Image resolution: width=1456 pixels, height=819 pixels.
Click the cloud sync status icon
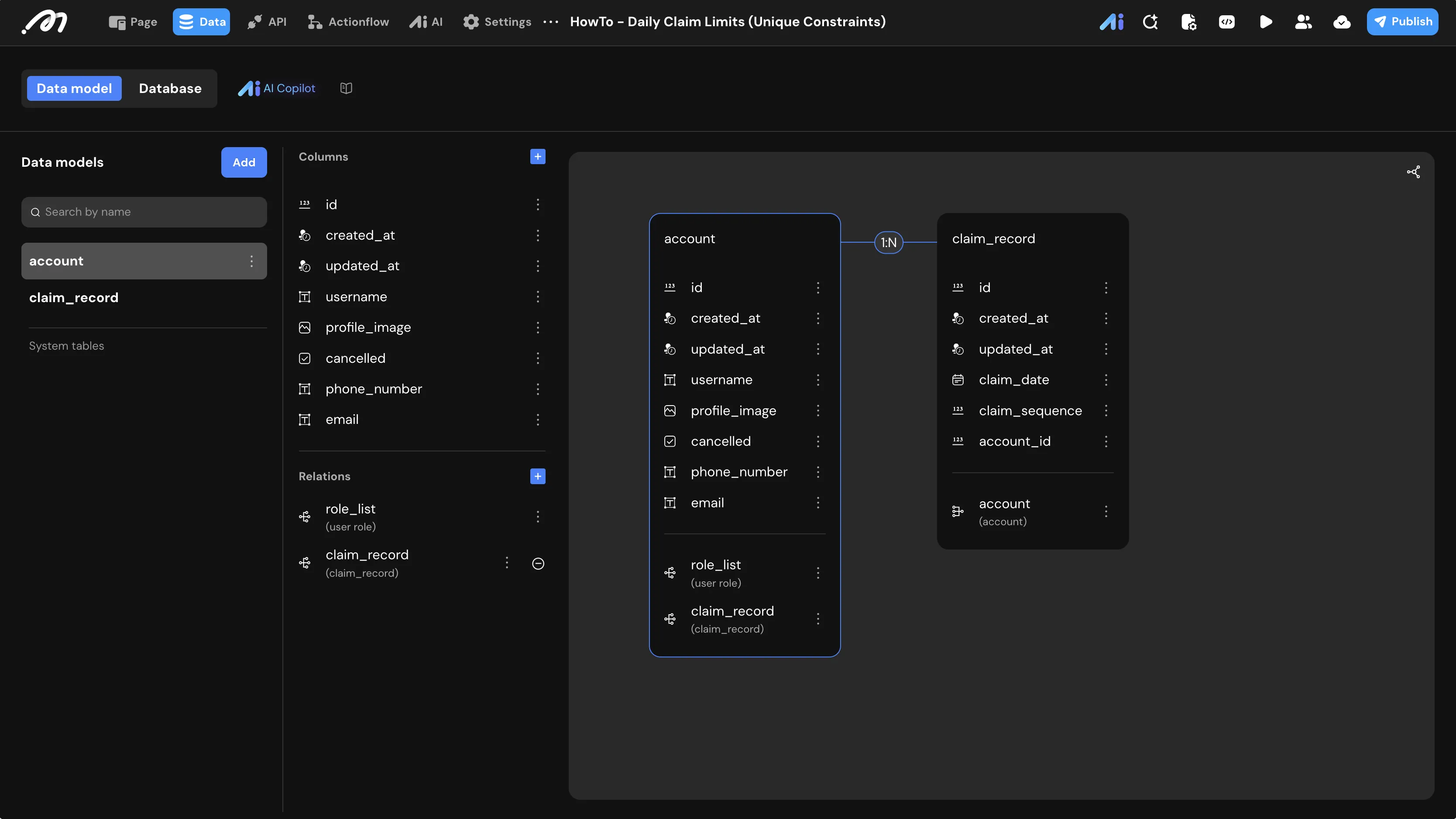tap(1342, 22)
